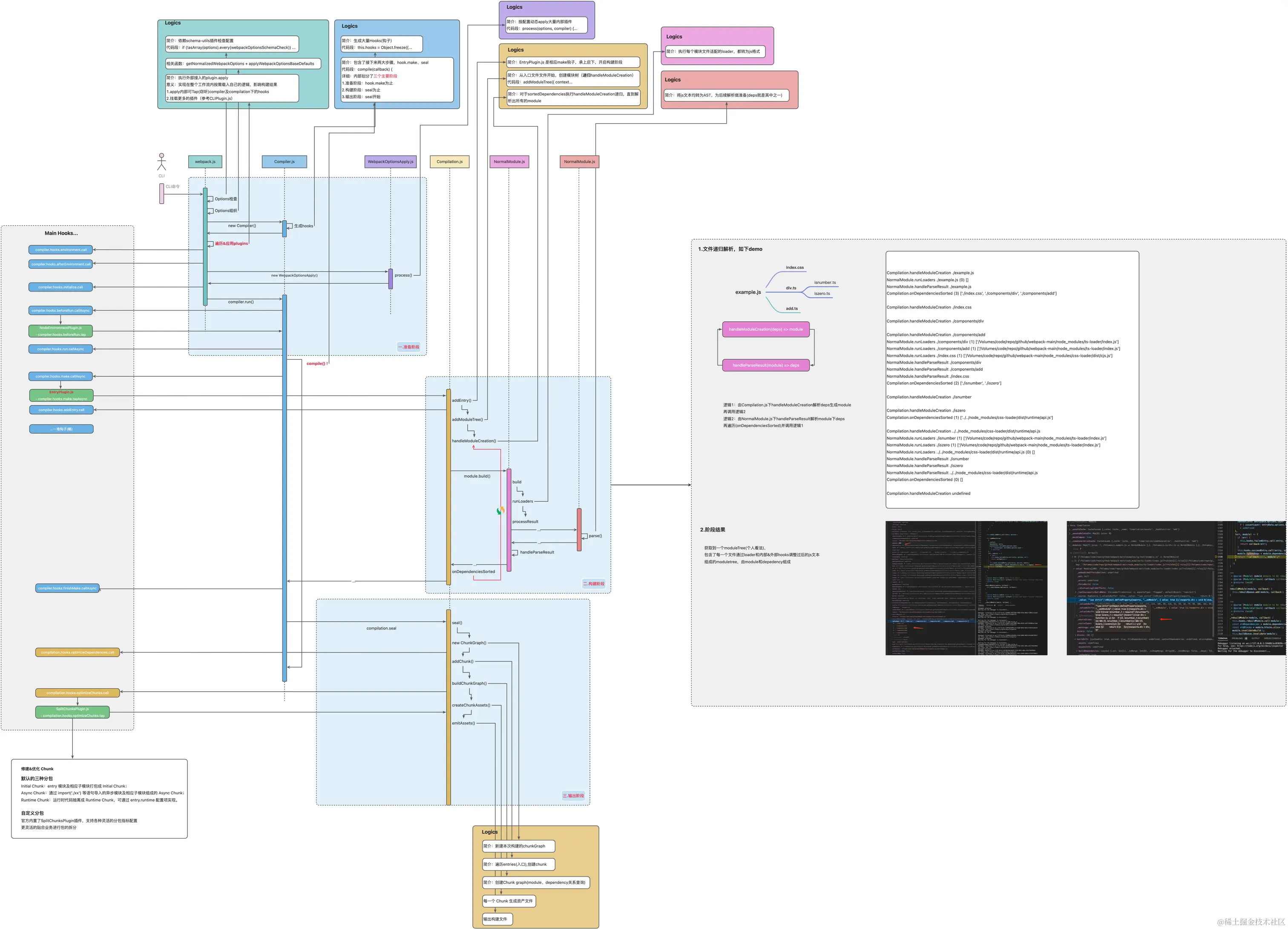Select the webpack.js lifeline header box
This screenshot has width=1288, height=929.
pyautogui.click(x=205, y=162)
